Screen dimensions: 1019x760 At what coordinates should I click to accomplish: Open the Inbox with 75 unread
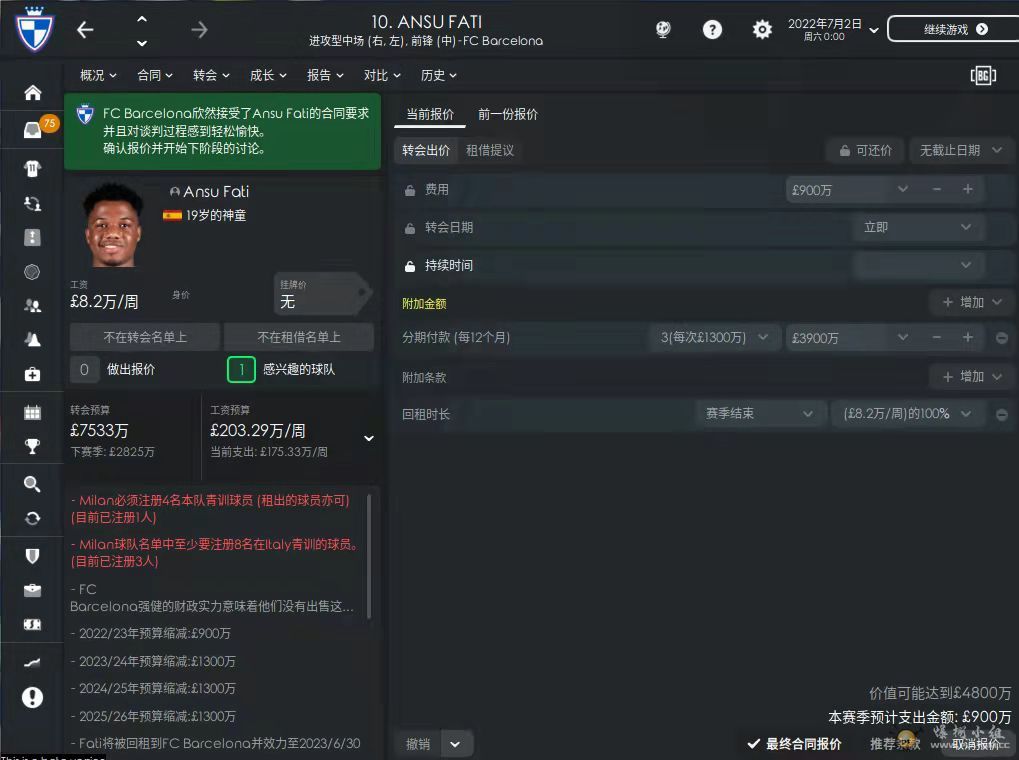click(32, 129)
